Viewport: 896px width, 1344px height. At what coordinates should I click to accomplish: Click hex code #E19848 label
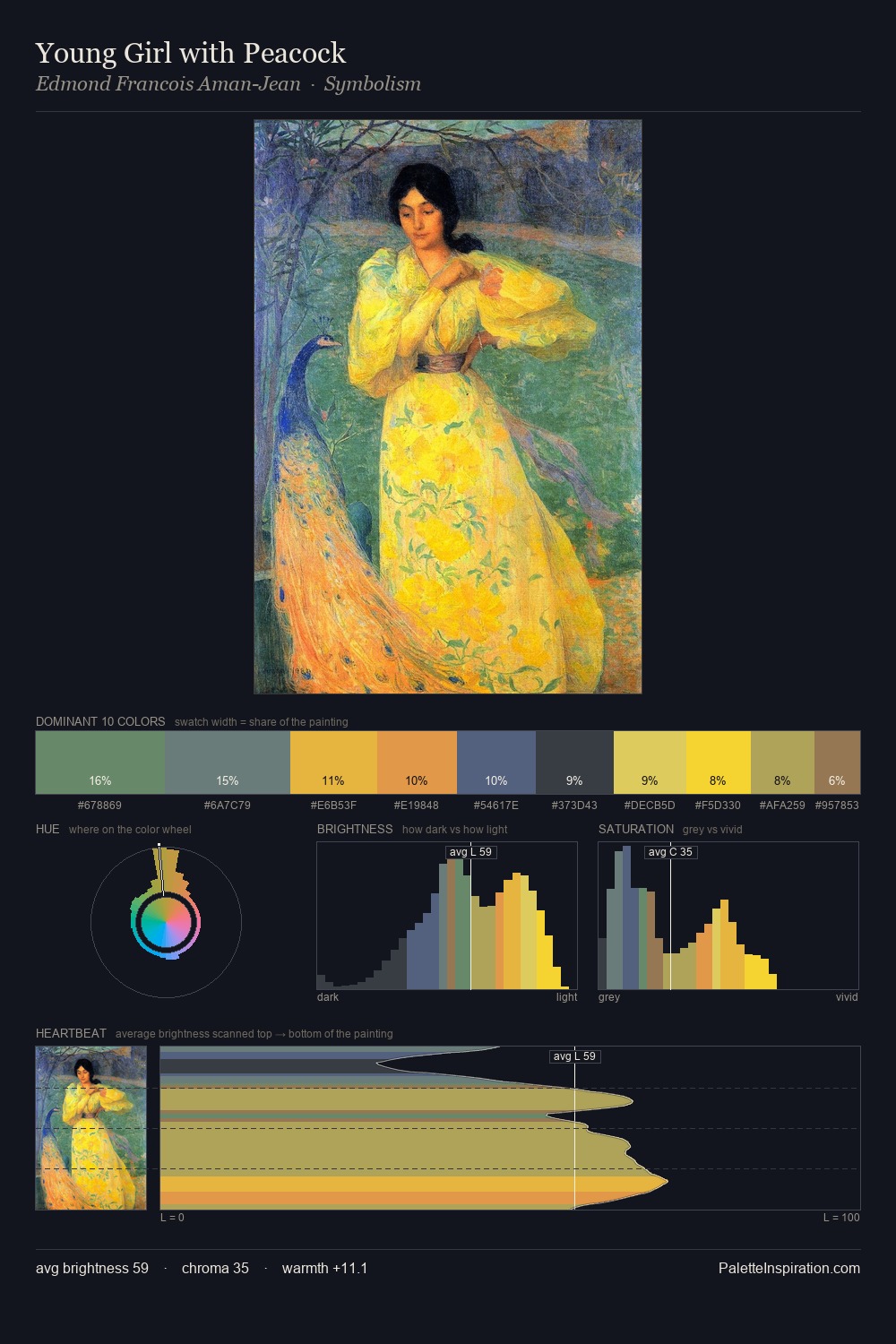(417, 806)
